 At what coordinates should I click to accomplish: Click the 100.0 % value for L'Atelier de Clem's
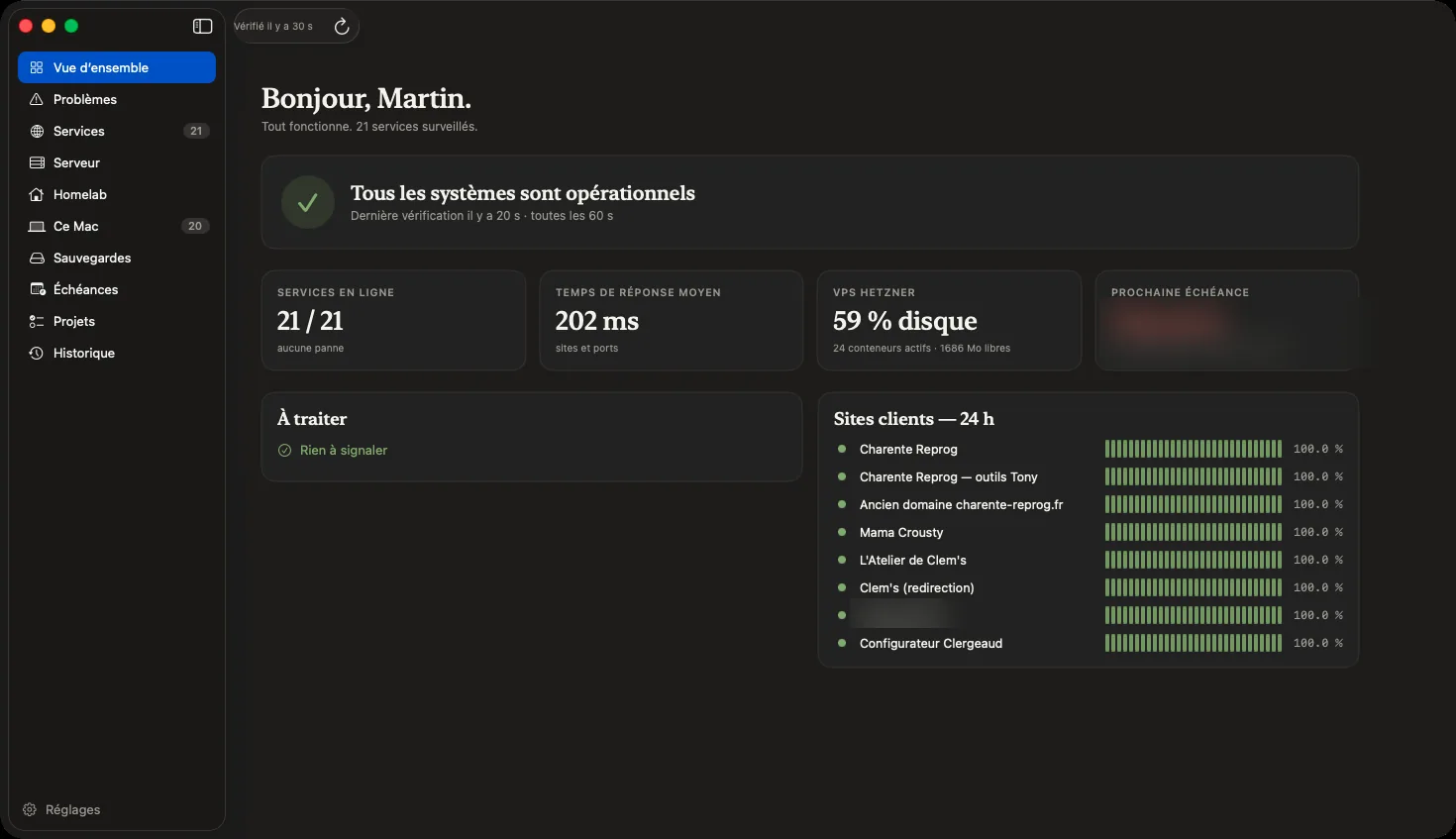(1318, 560)
